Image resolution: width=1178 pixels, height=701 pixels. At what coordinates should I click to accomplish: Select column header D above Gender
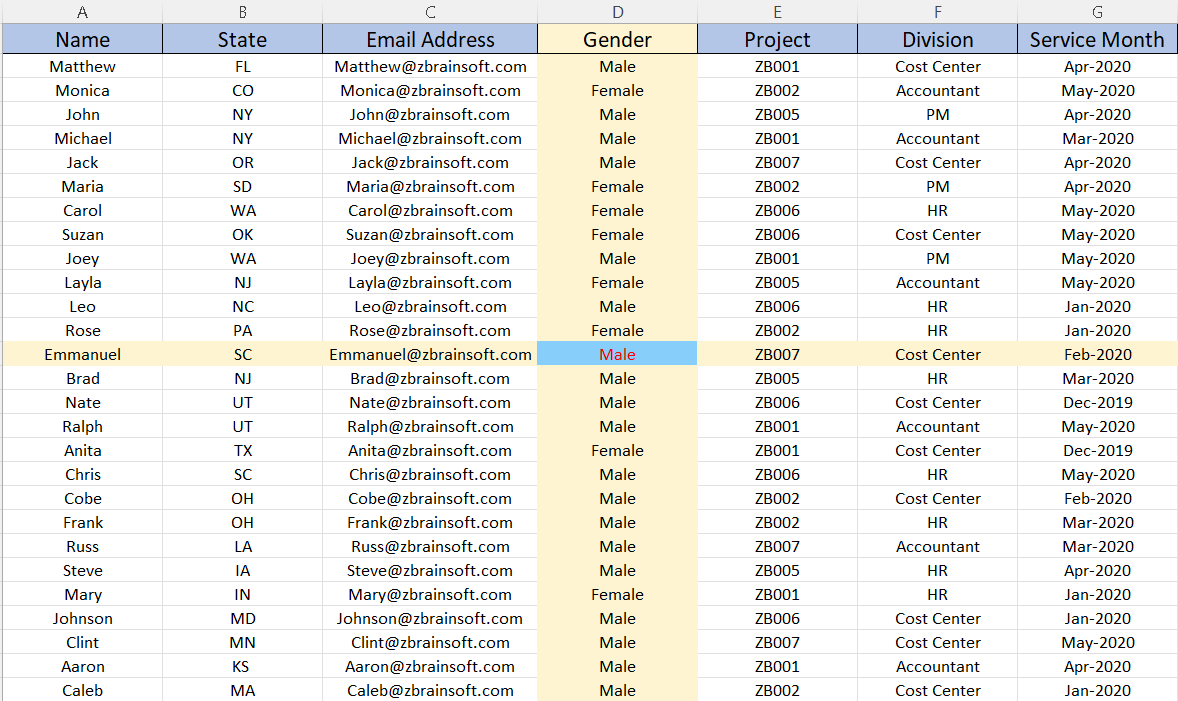[x=617, y=12]
